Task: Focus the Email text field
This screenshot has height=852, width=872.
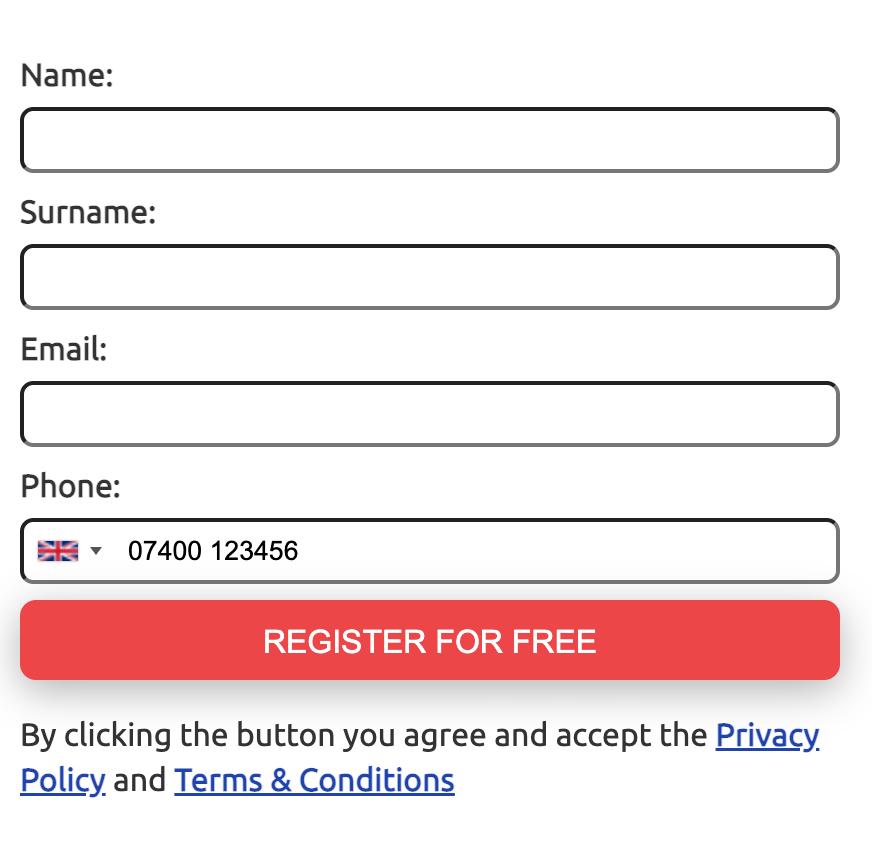Action: [429, 414]
